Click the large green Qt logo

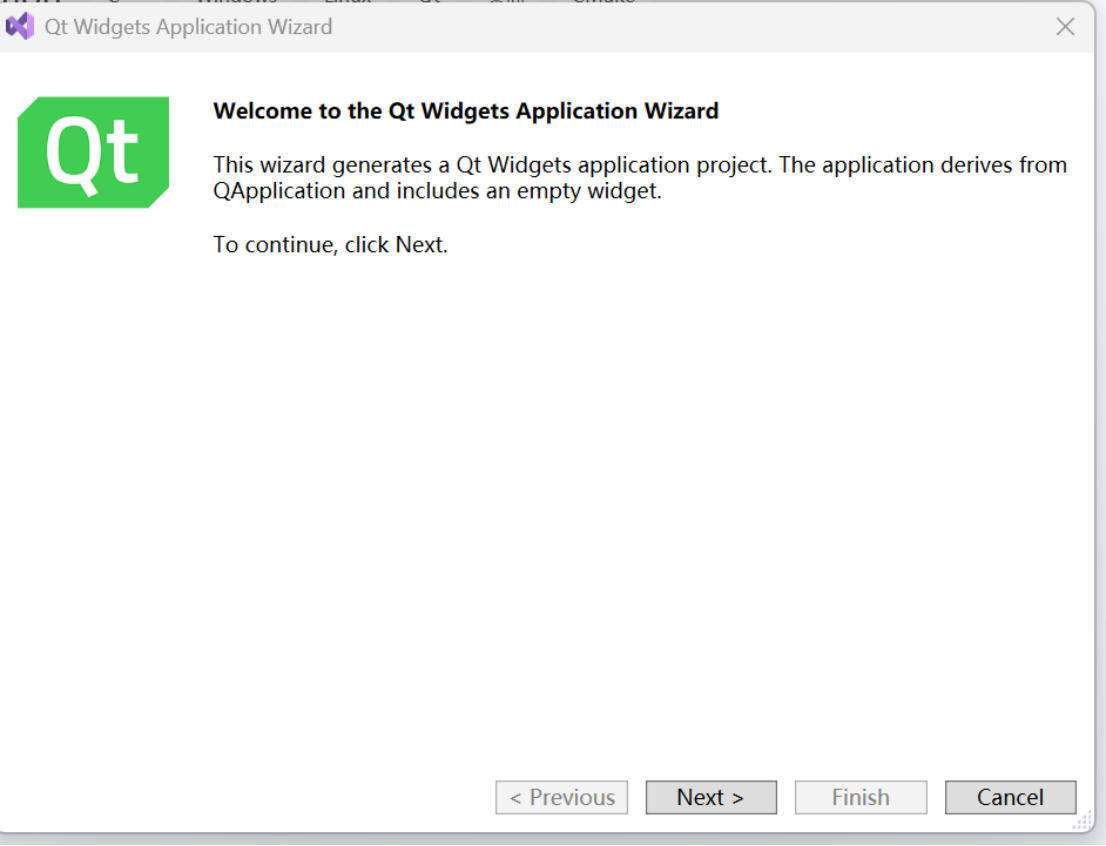coord(93,152)
